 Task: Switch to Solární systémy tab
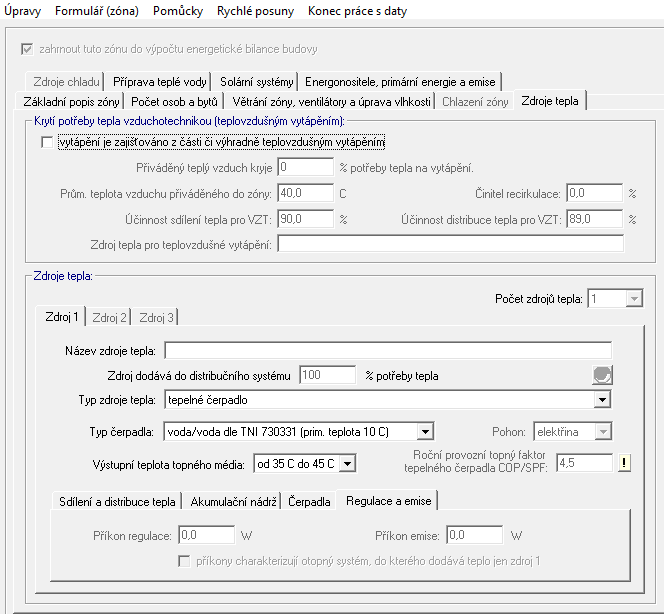coord(257,82)
